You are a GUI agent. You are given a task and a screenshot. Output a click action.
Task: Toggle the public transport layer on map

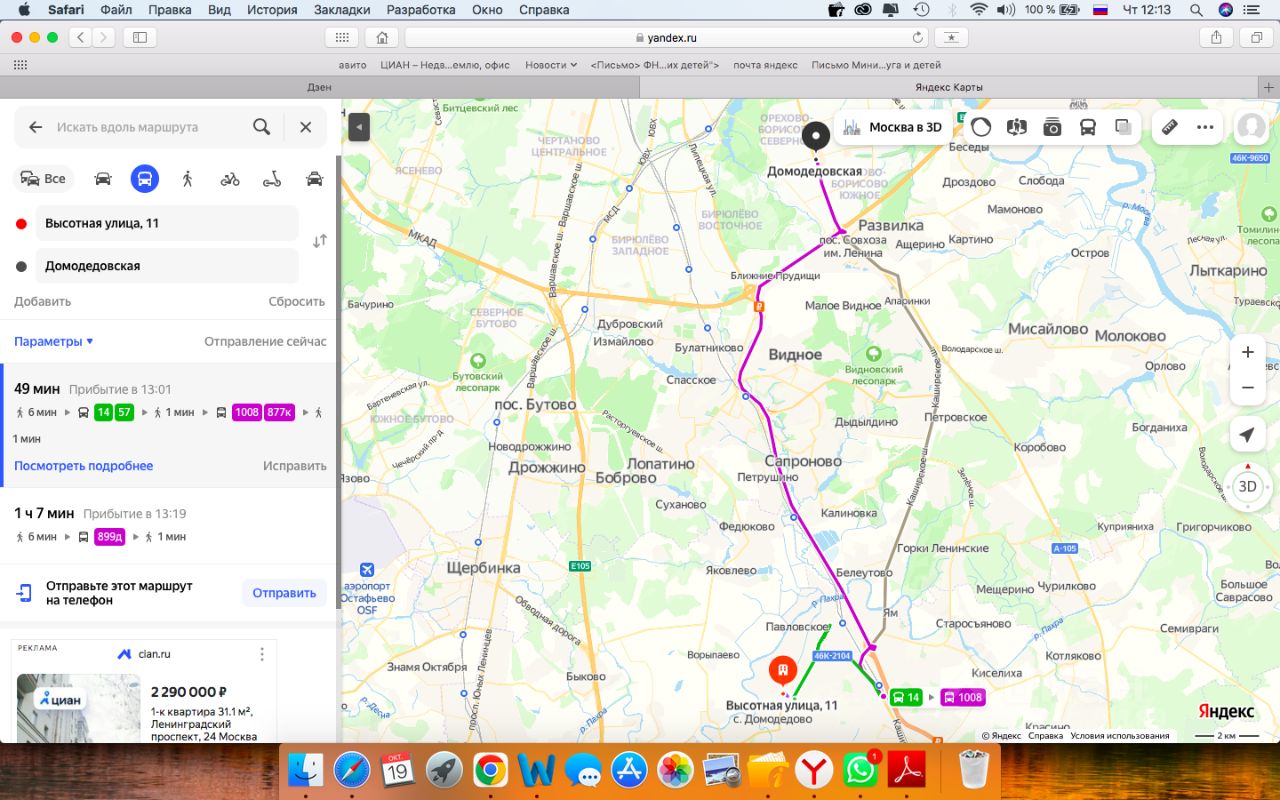click(1087, 127)
